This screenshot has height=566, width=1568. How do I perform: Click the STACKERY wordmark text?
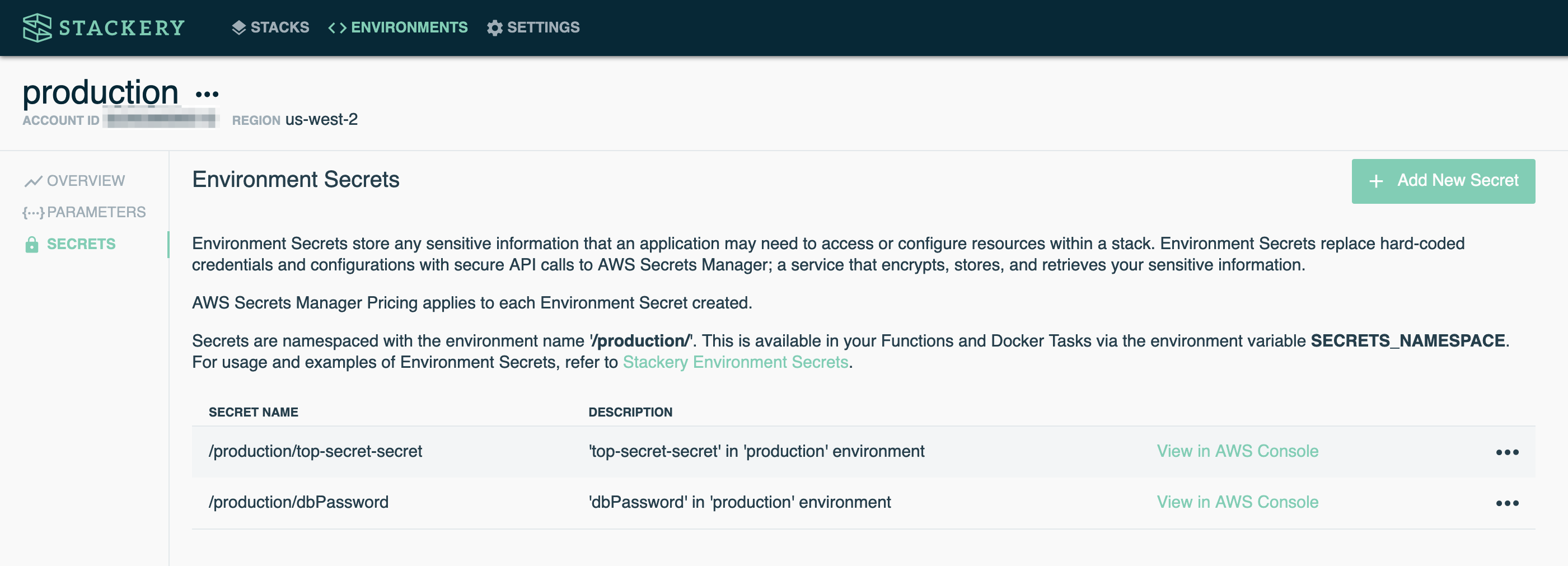121,28
